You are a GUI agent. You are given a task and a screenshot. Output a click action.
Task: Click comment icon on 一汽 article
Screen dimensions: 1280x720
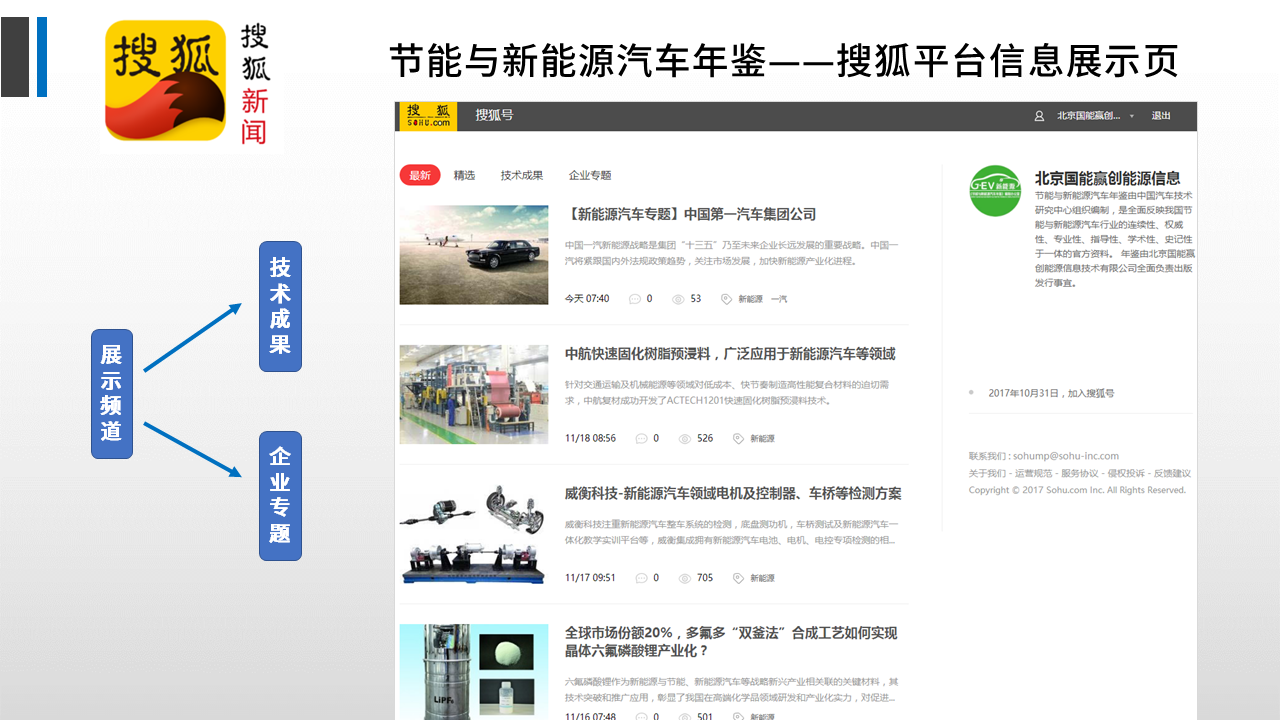[x=634, y=299]
